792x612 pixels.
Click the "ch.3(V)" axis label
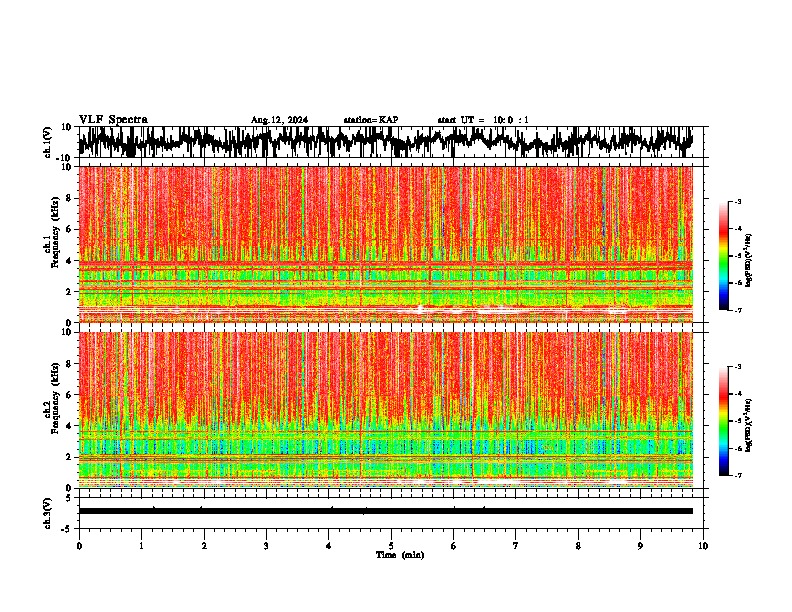pos(48,513)
